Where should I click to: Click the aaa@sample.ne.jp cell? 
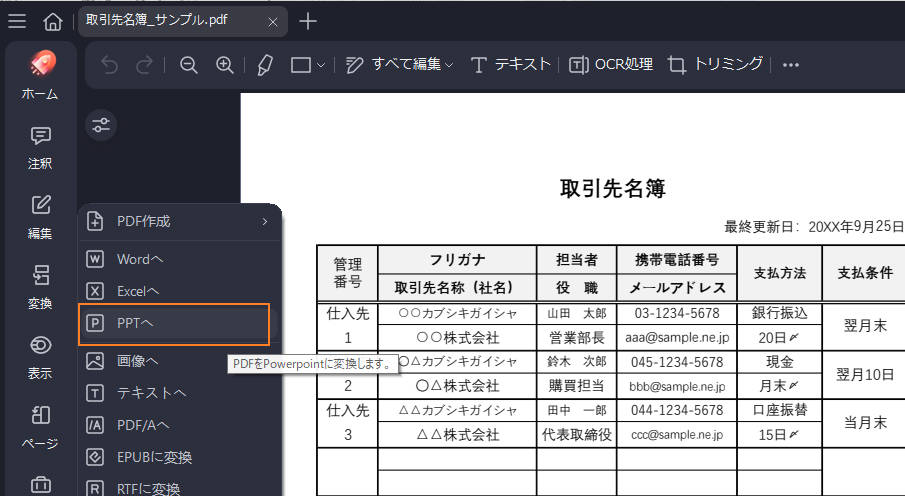(x=677, y=338)
